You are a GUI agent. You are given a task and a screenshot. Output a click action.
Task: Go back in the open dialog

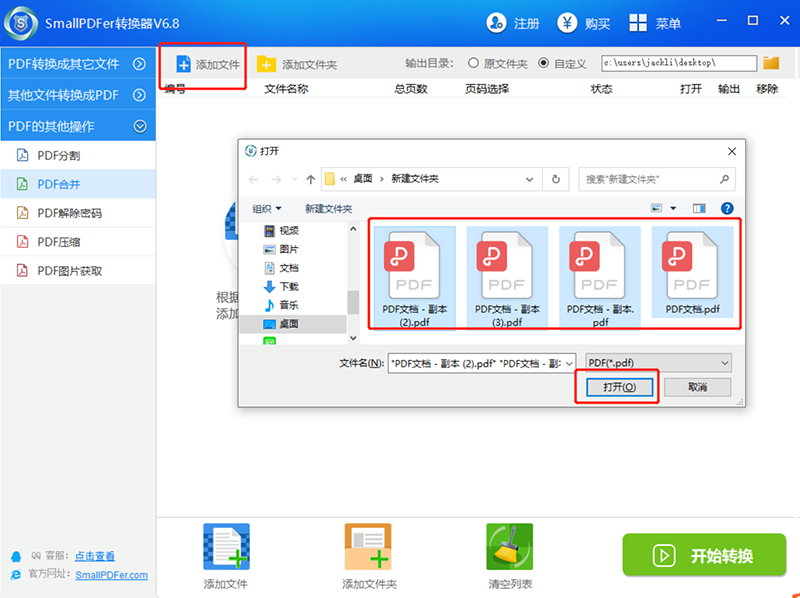[x=254, y=179]
